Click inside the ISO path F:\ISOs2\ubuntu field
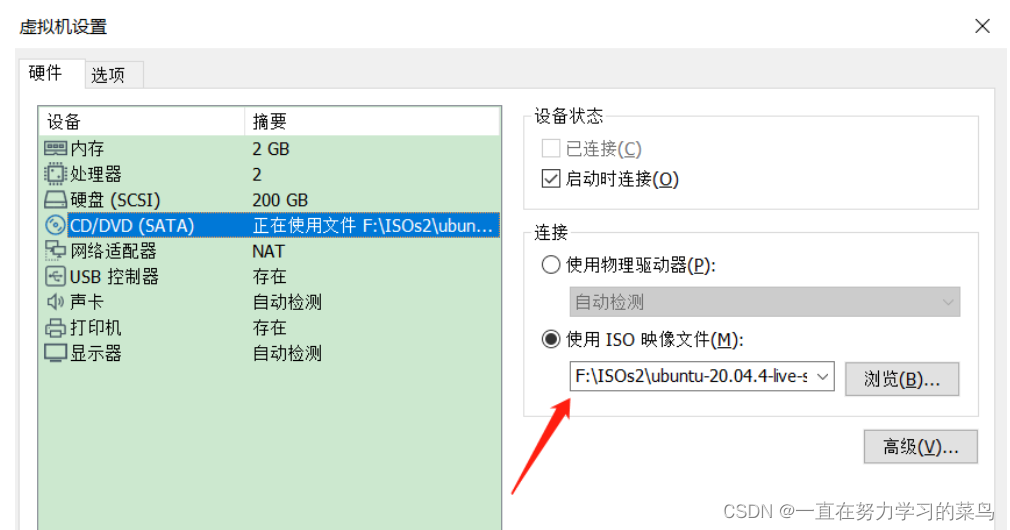Screen dimensions: 1010x530 (691, 377)
